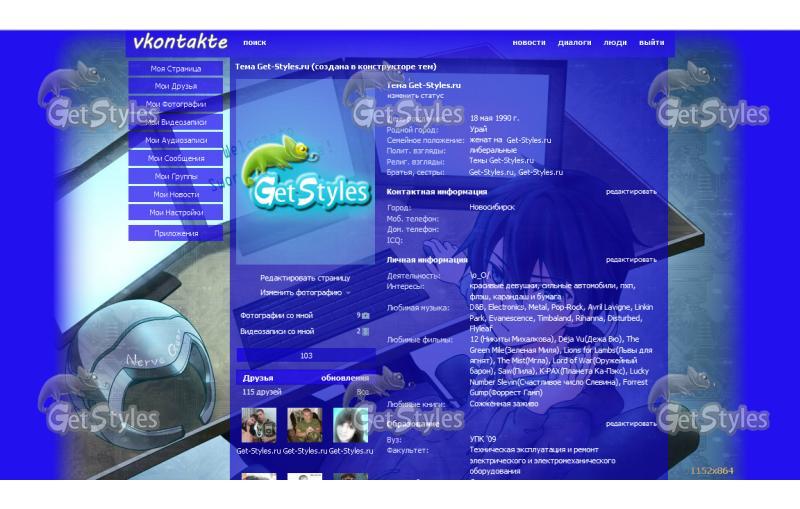
Task: Click новости in top navigation
Action: [x=529, y=43]
